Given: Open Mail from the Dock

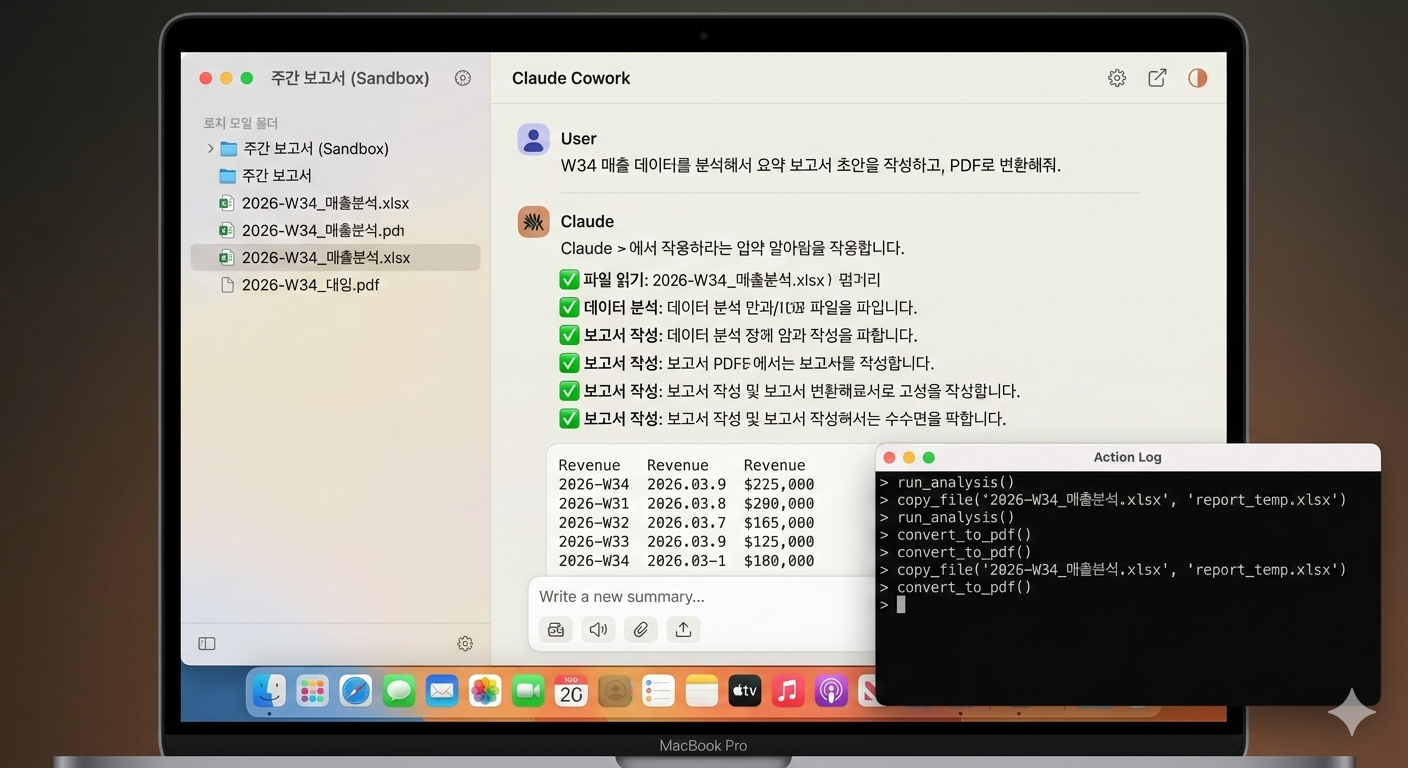Looking at the screenshot, I should 442,691.
